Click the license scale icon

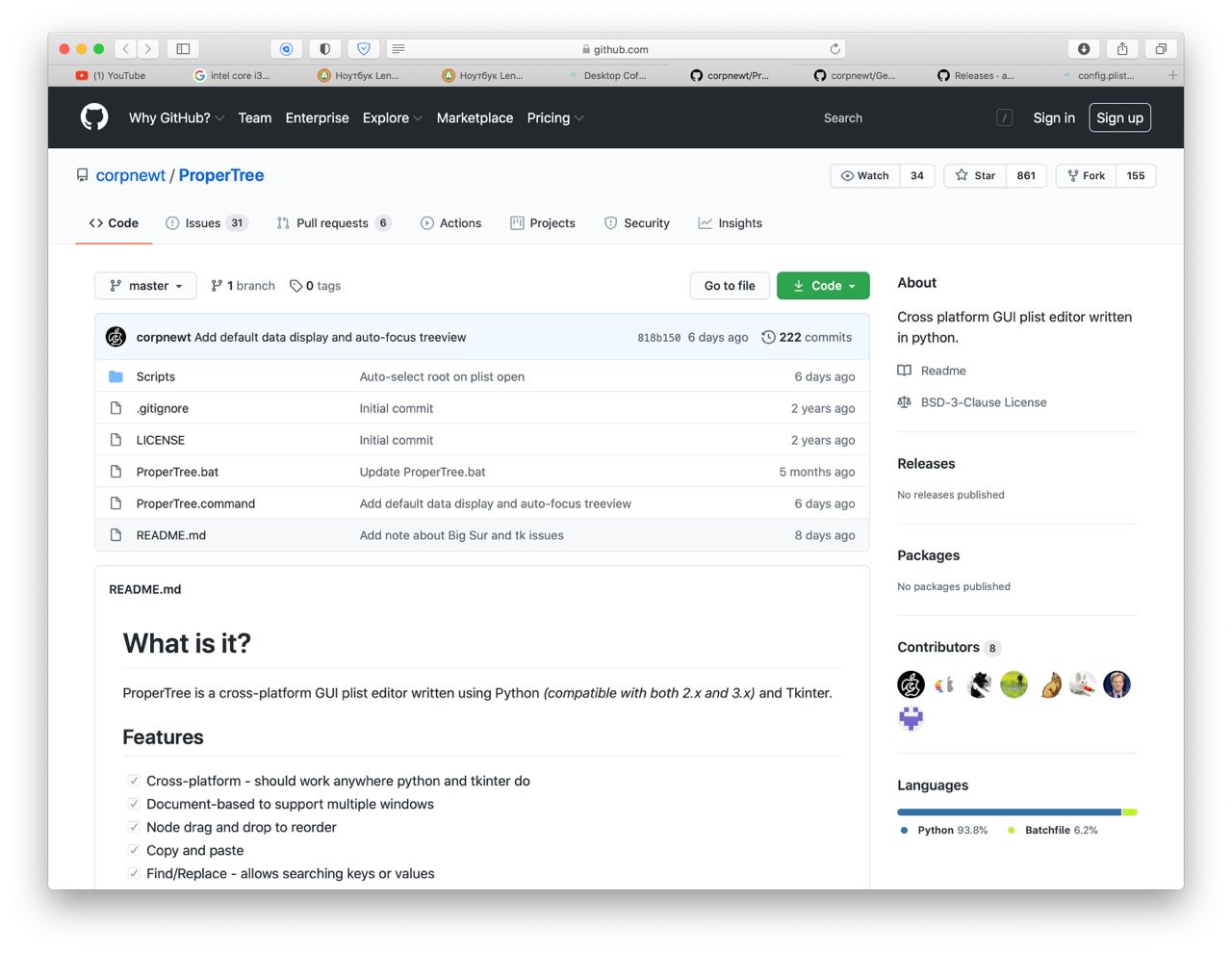(904, 402)
